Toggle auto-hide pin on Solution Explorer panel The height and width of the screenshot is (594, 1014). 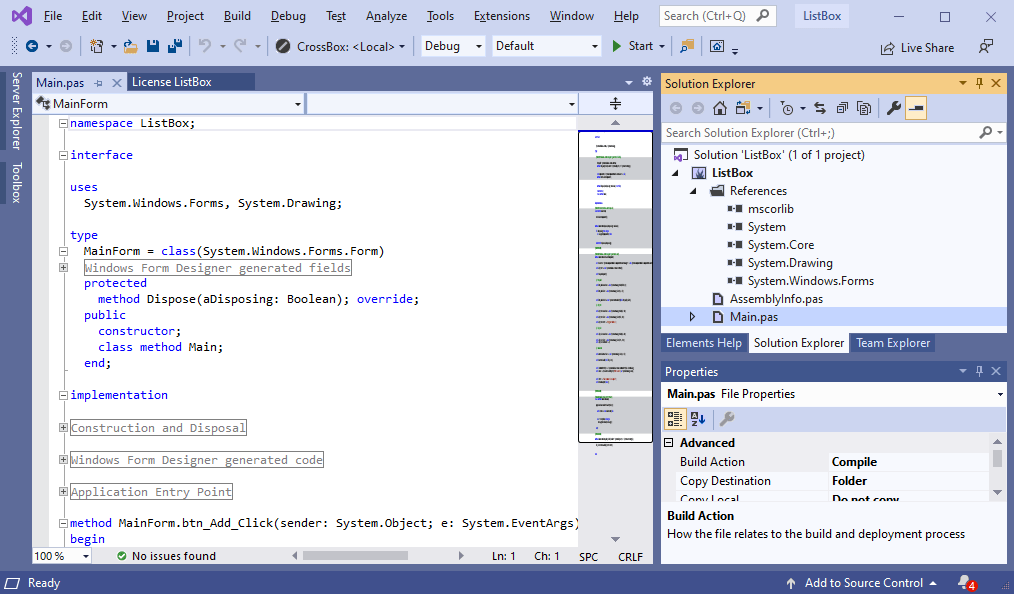[979, 83]
